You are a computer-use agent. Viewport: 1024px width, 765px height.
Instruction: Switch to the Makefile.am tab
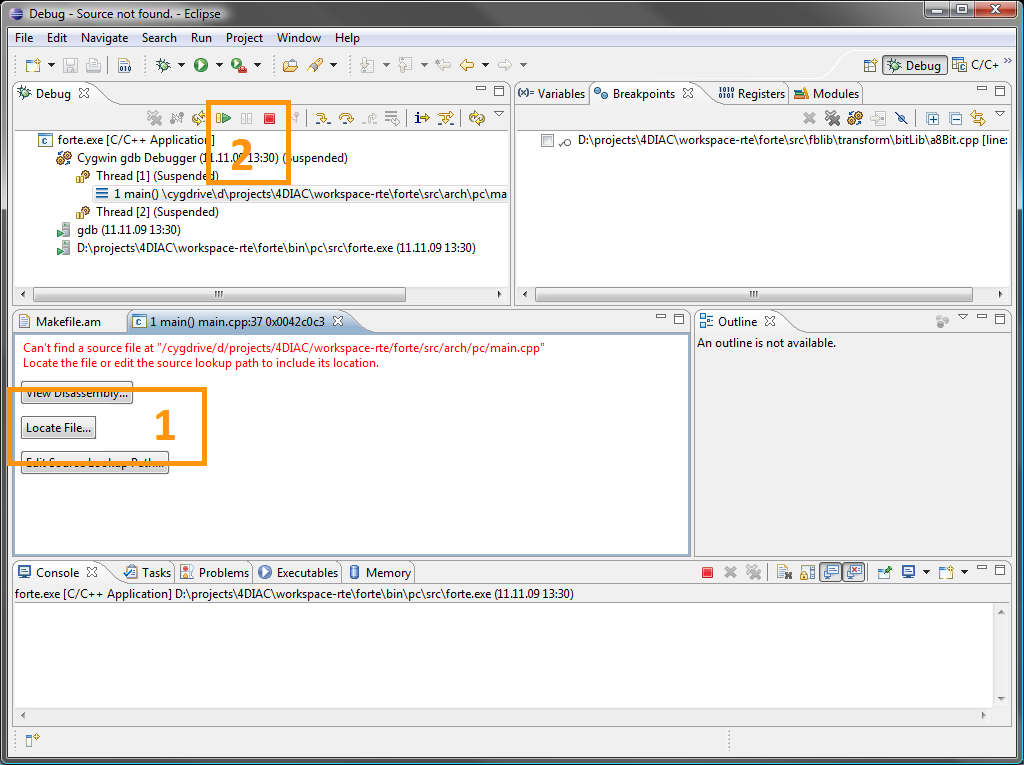coord(70,321)
